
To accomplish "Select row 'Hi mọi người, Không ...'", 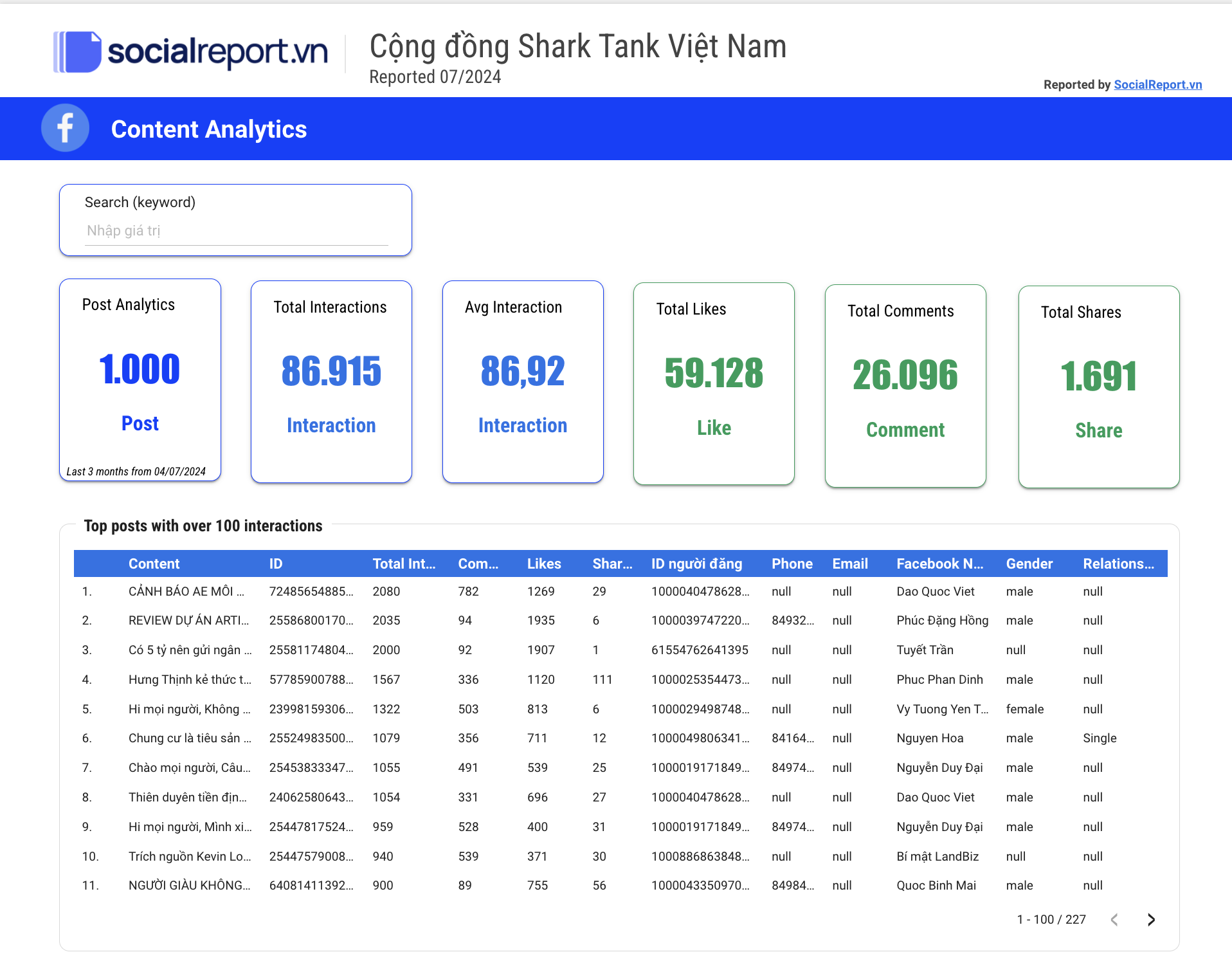I will coord(621,709).
